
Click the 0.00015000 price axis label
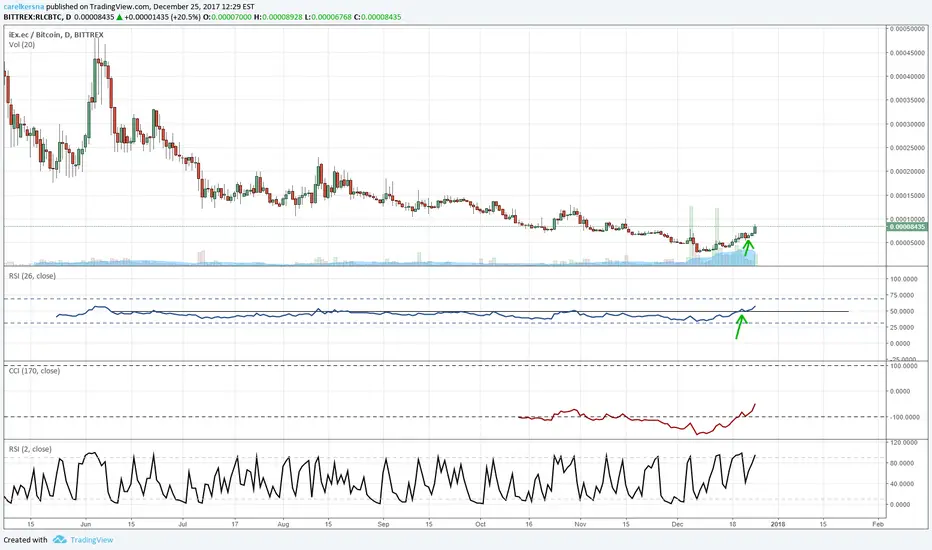[908, 195]
